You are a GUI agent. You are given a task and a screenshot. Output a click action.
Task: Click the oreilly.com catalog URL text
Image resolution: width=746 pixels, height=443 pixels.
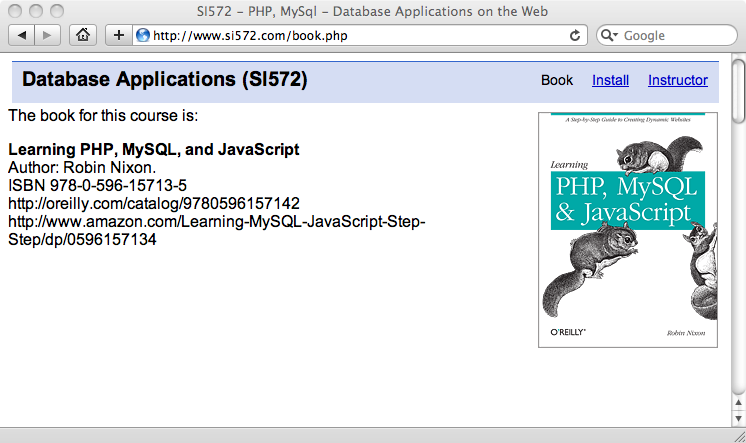(x=154, y=204)
